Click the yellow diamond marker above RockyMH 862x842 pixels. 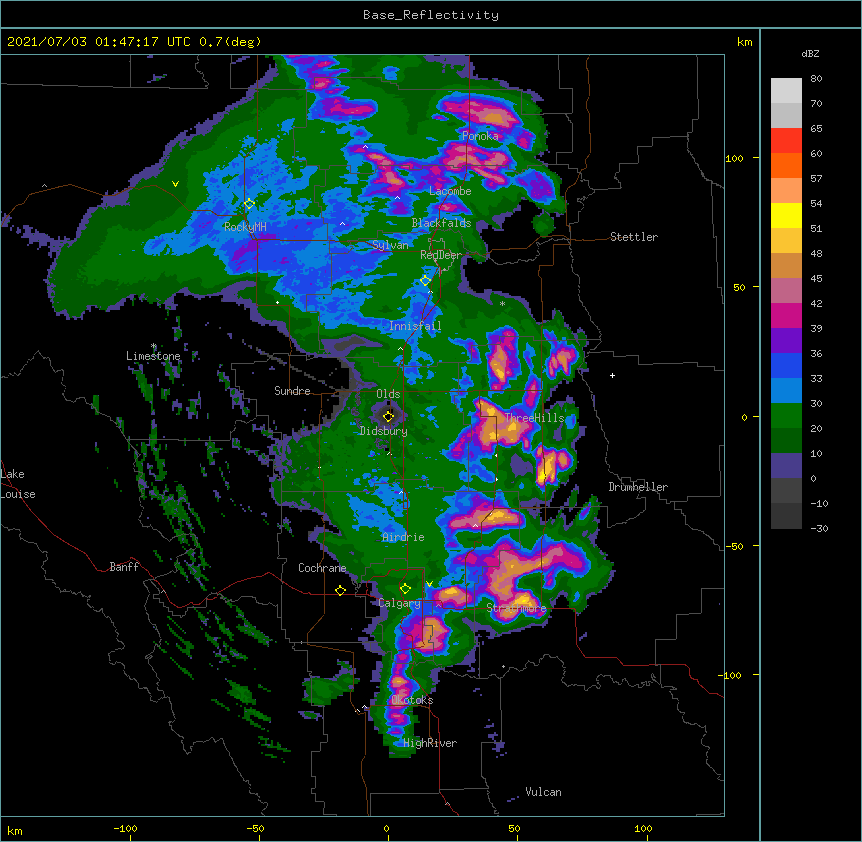coord(249,204)
